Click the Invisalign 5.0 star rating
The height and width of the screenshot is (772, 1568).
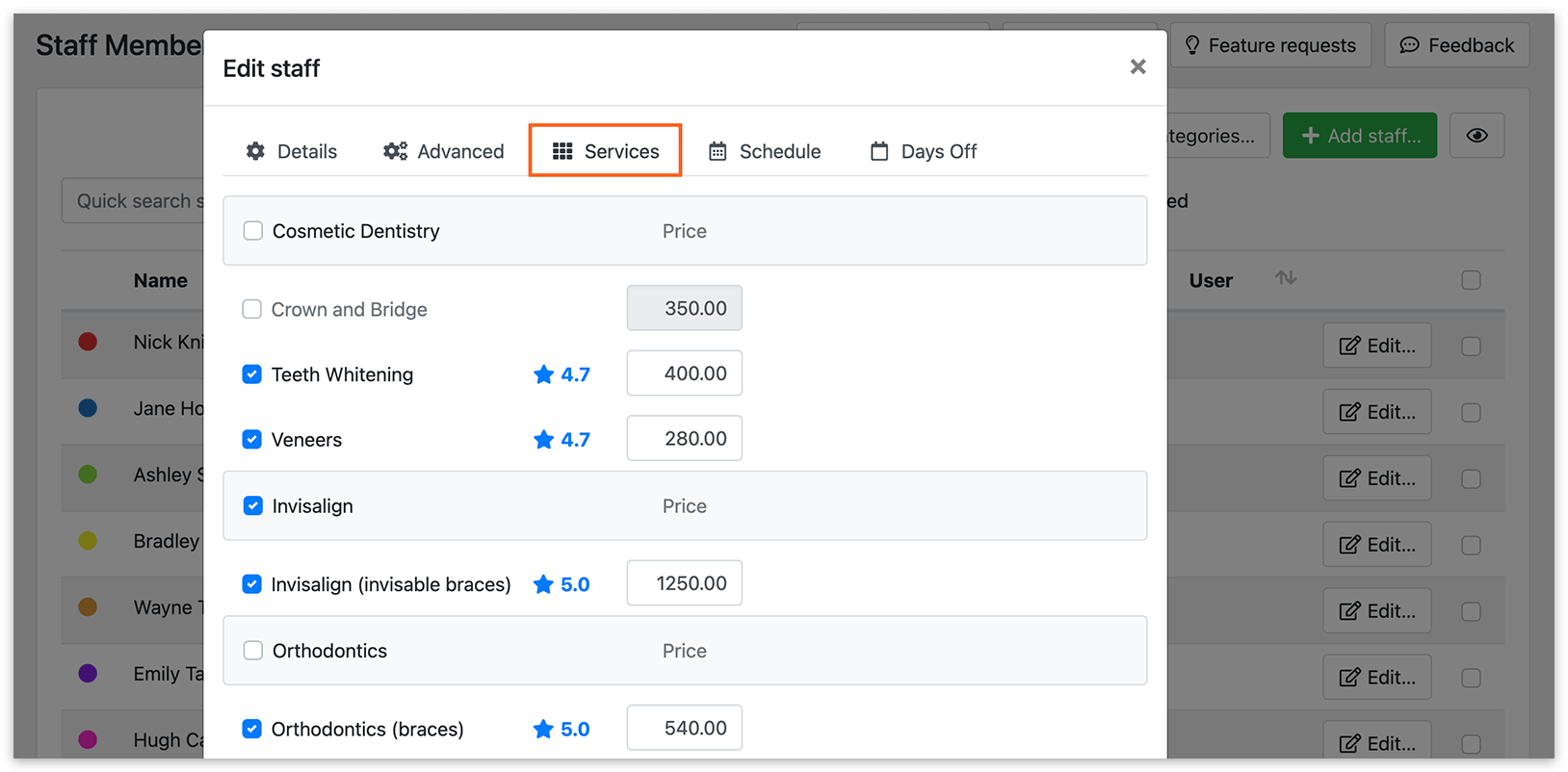click(x=562, y=584)
